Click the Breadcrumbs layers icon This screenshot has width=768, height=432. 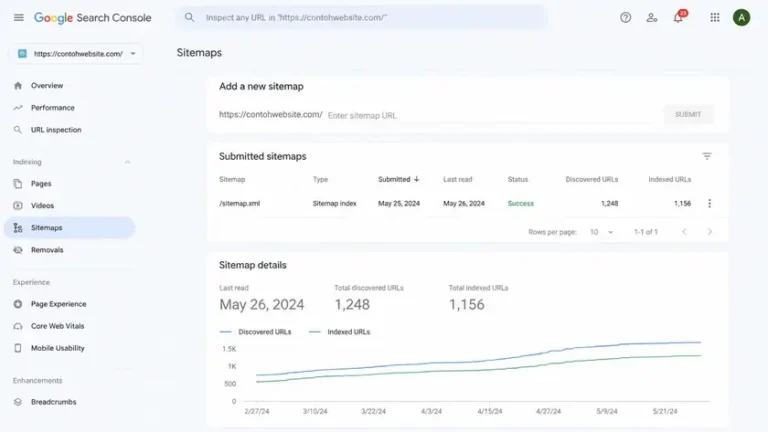(18, 402)
